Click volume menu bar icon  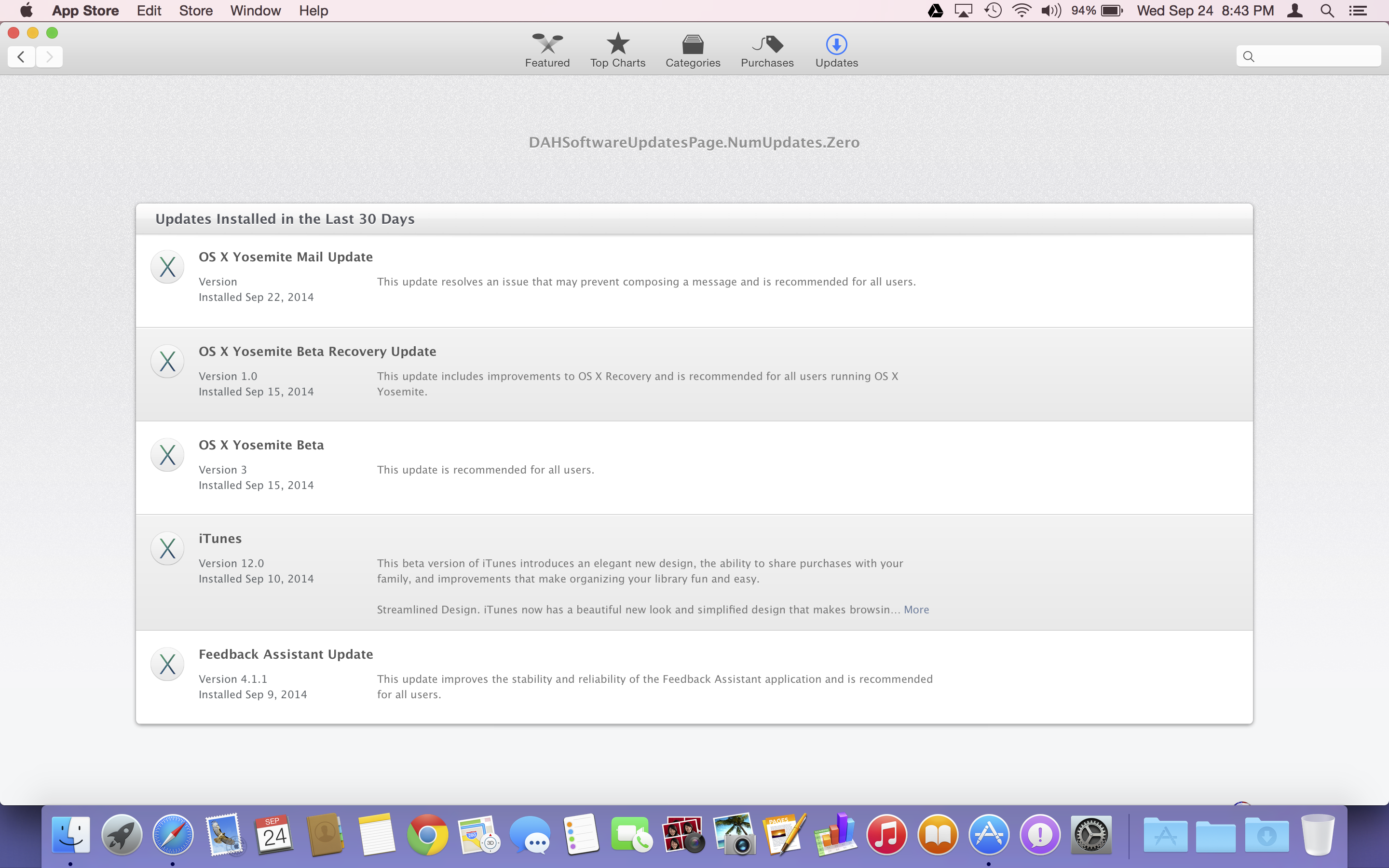tap(1051, 10)
